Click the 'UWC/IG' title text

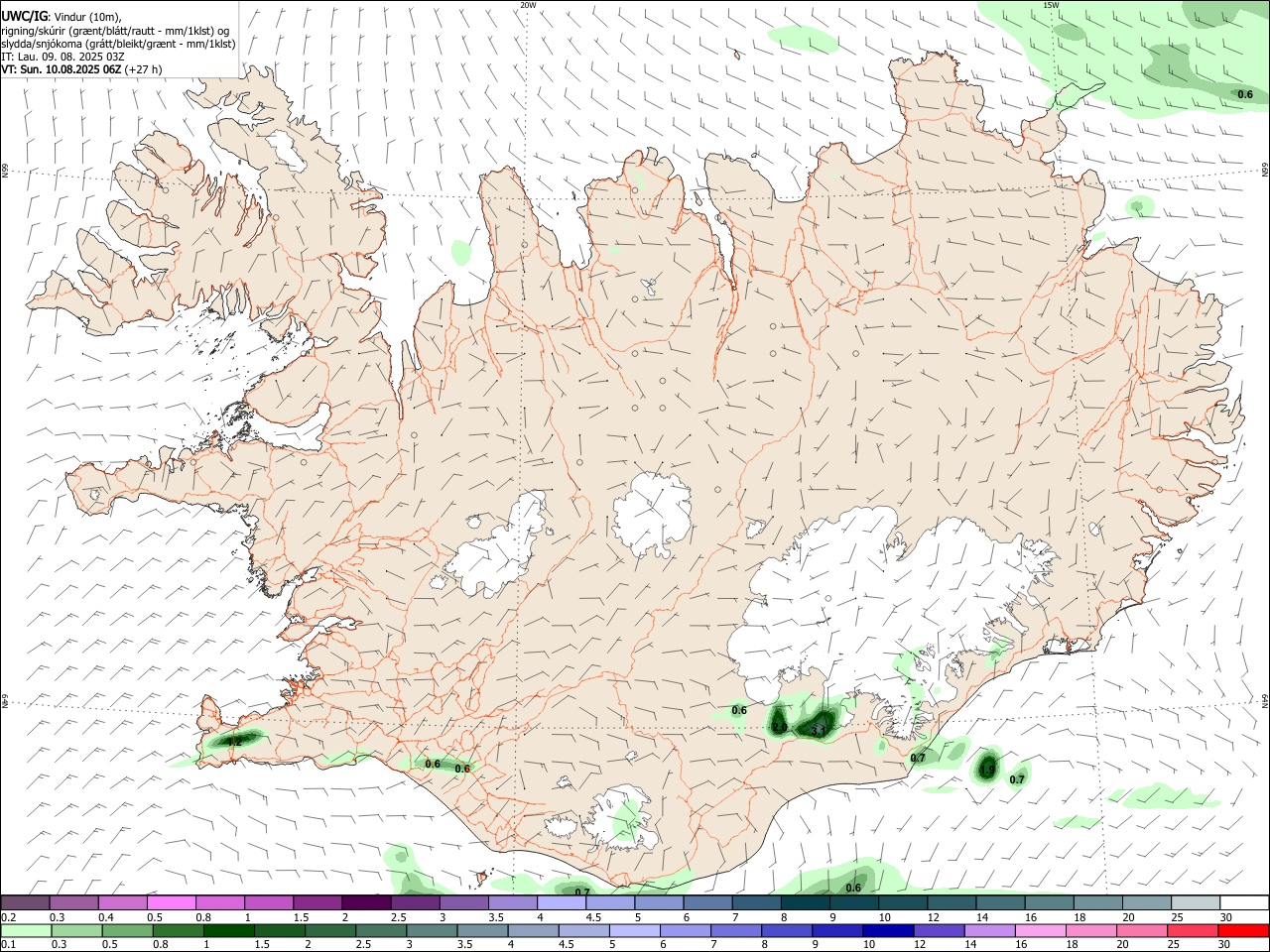point(24,17)
